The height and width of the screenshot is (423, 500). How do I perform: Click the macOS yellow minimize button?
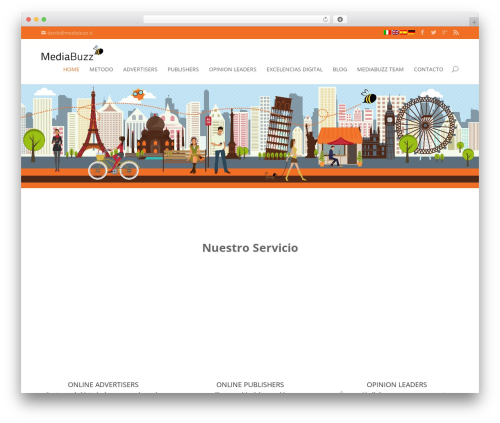point(36,19)
